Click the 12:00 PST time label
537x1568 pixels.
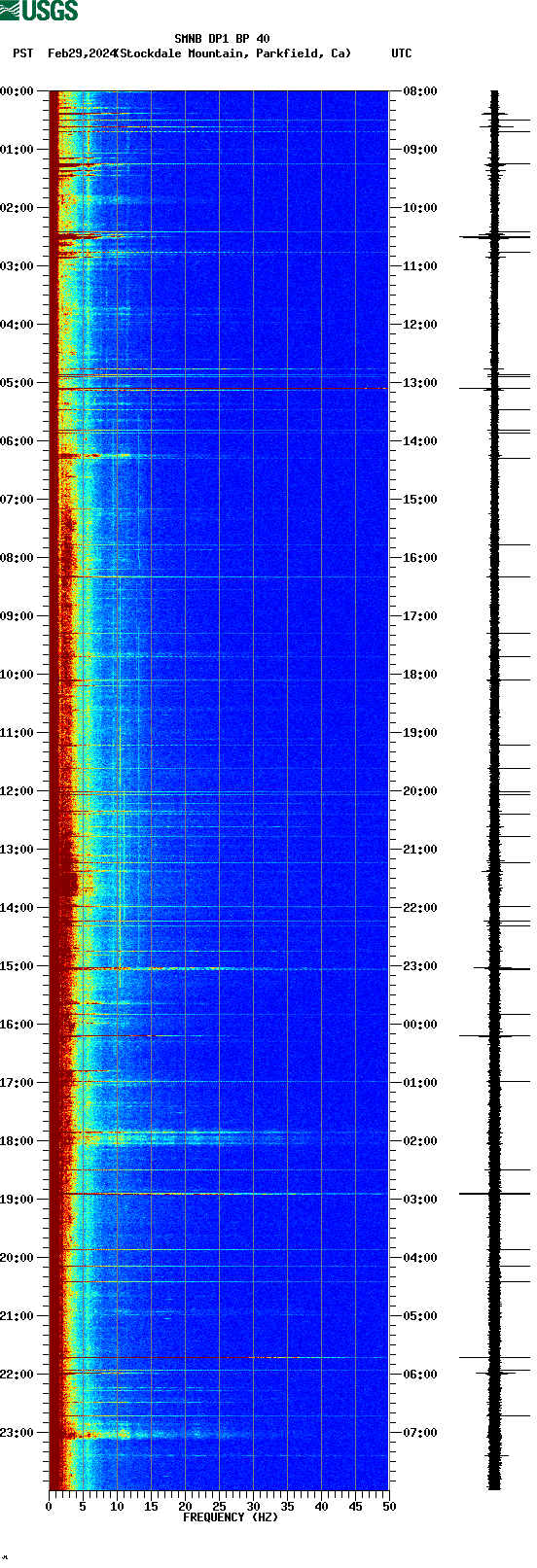coord(17,791)
